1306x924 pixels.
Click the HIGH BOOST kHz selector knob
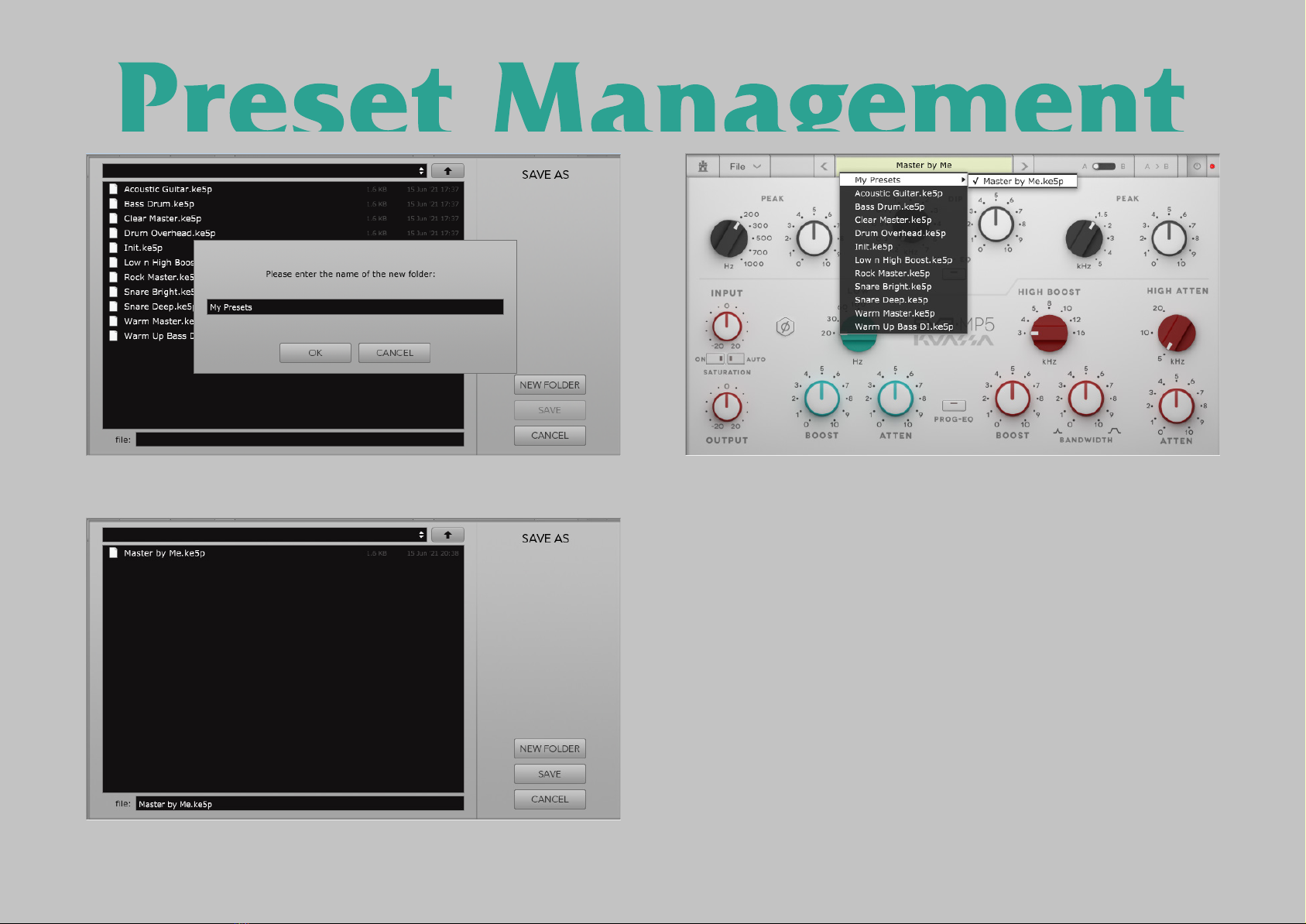pyautogui.click(x=1049, y=334)
